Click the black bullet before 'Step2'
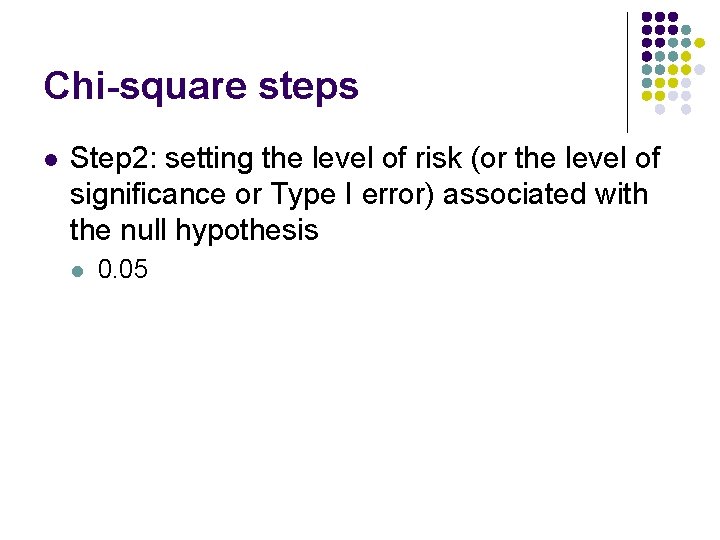Image resolution: width=720 pixels, height=540 pixels. [x=51, y=158]
